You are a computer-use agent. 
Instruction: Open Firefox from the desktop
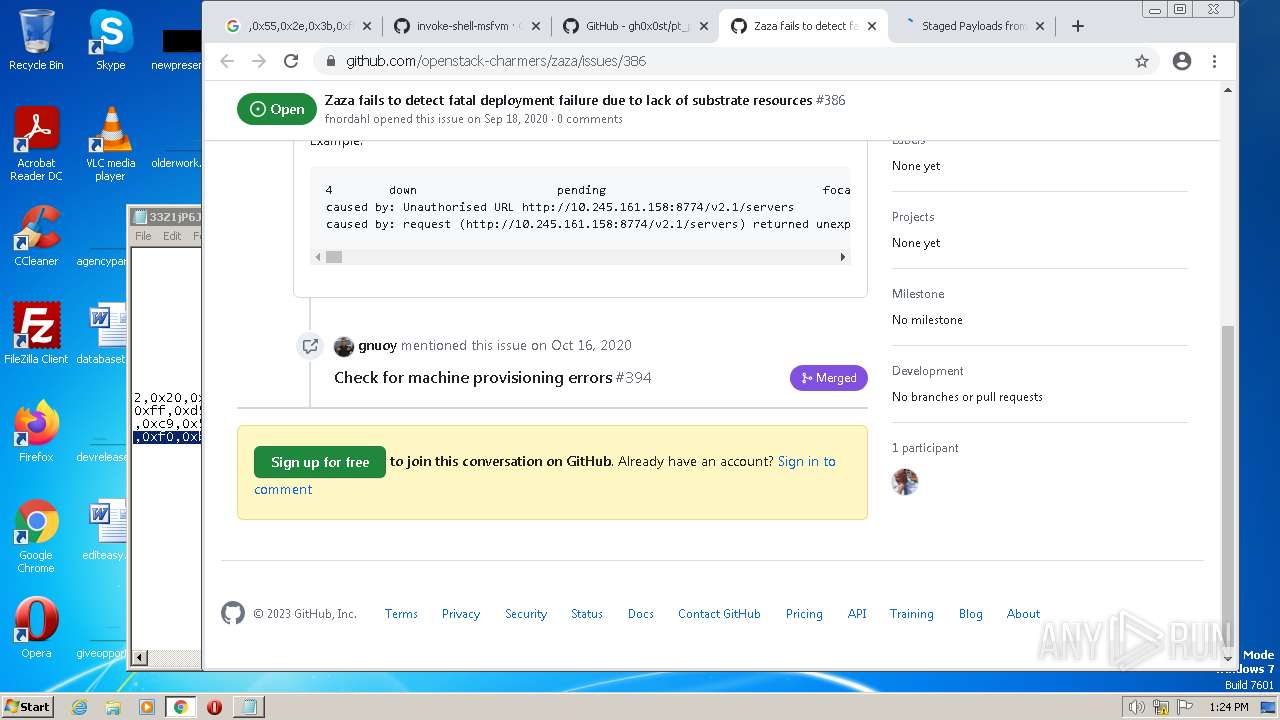pyautogui.click(x=36, y=432)
